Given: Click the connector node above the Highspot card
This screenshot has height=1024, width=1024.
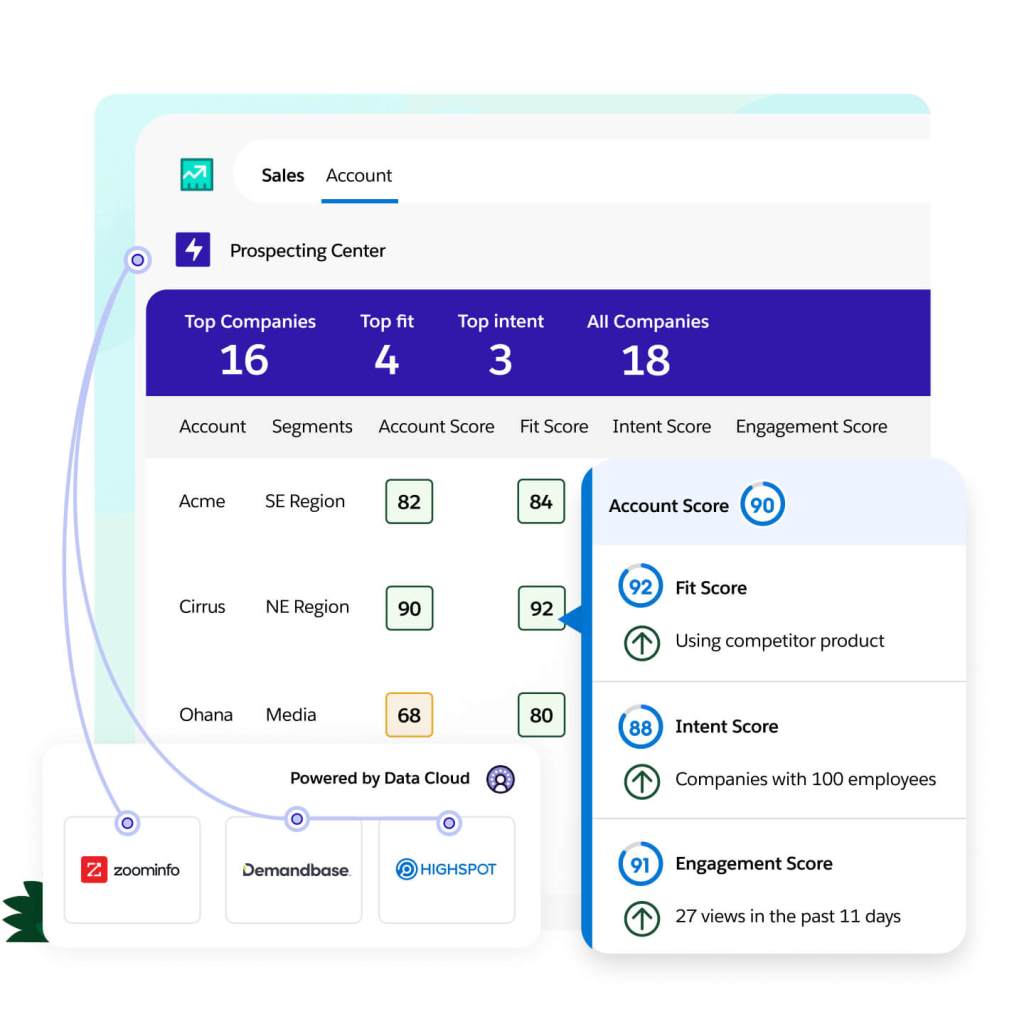Looking at the screenshot, I should 449,823.
